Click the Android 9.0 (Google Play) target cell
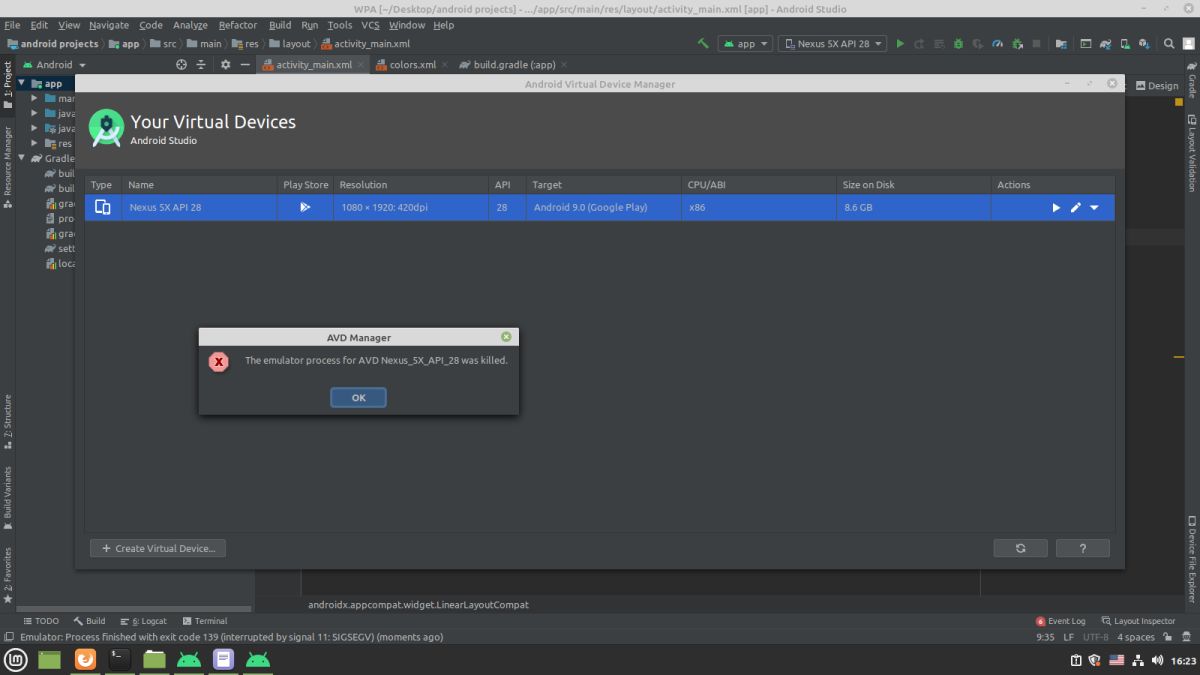This screenshot has width=1200, height=675. pos(604,207)
